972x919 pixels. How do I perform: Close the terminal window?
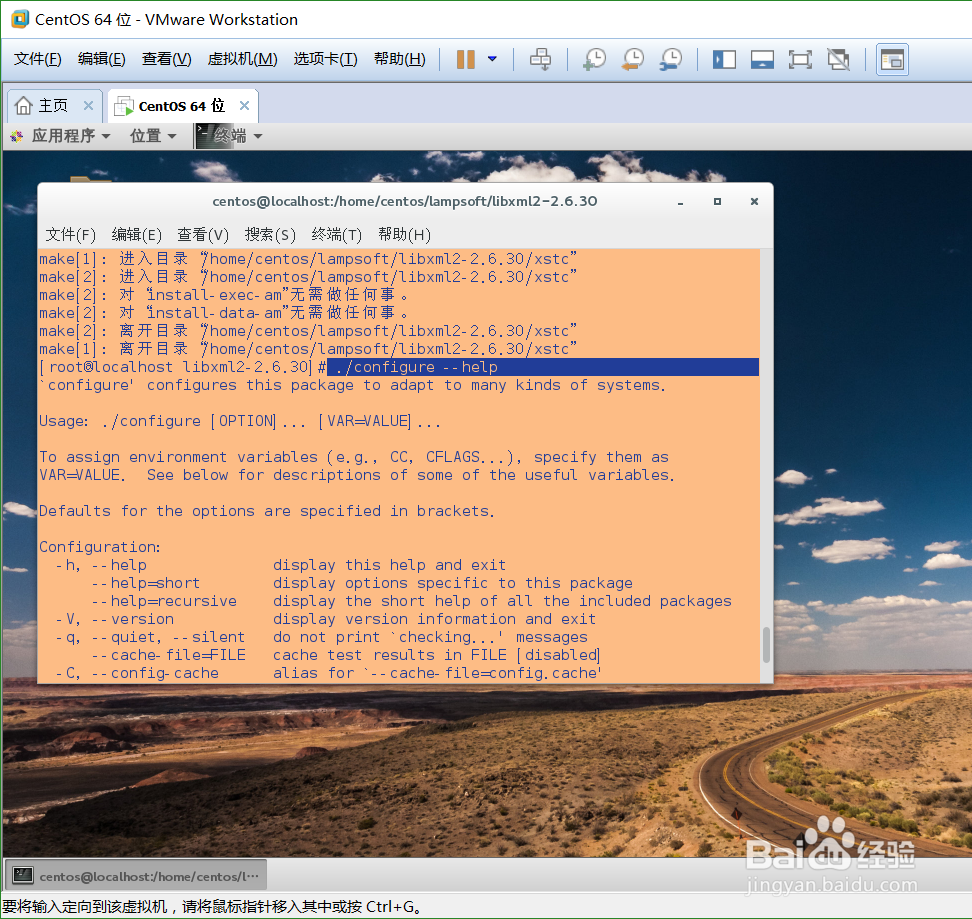754,201
